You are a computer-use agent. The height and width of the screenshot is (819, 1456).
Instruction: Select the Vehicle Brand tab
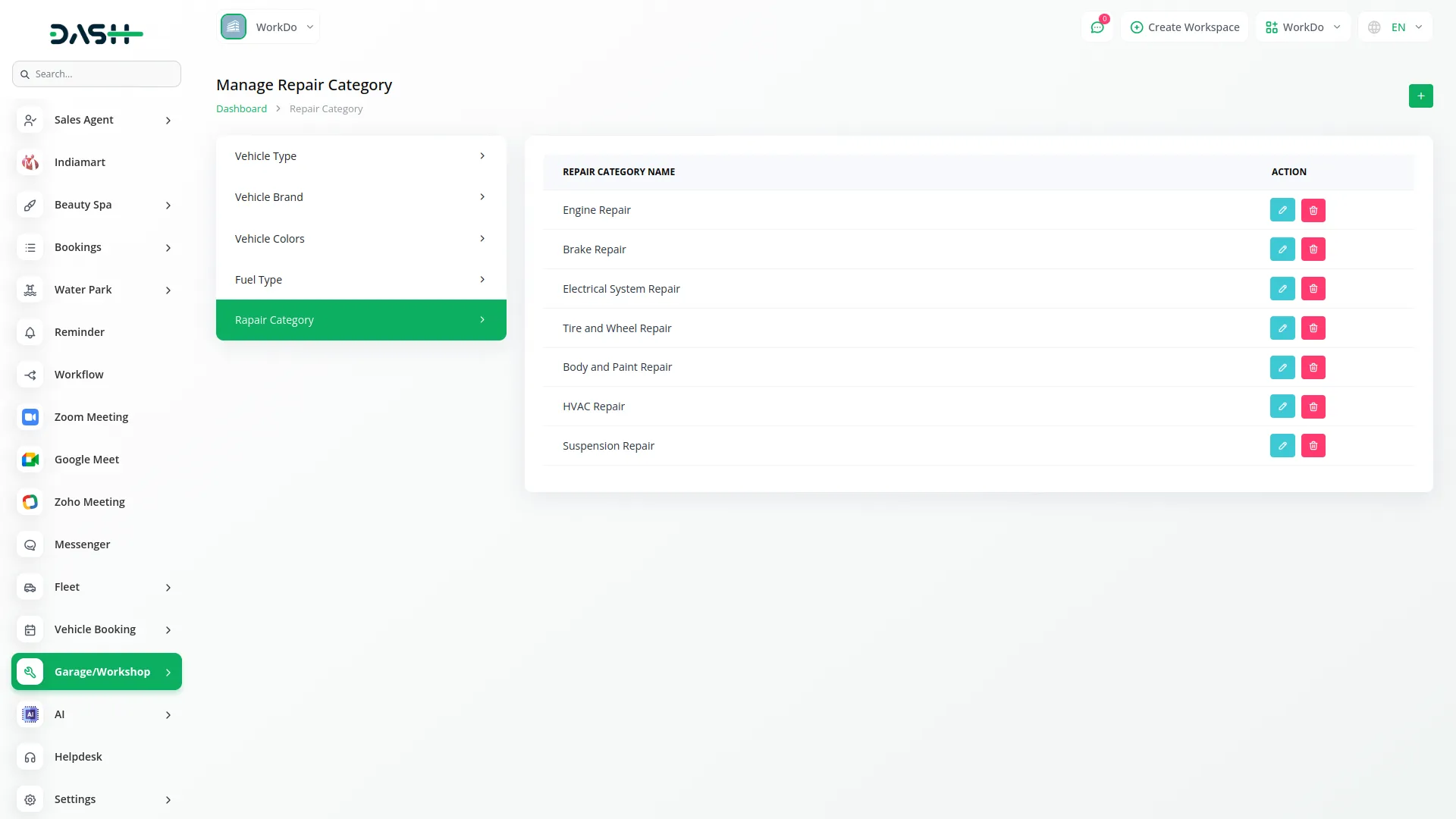[360, 197]
